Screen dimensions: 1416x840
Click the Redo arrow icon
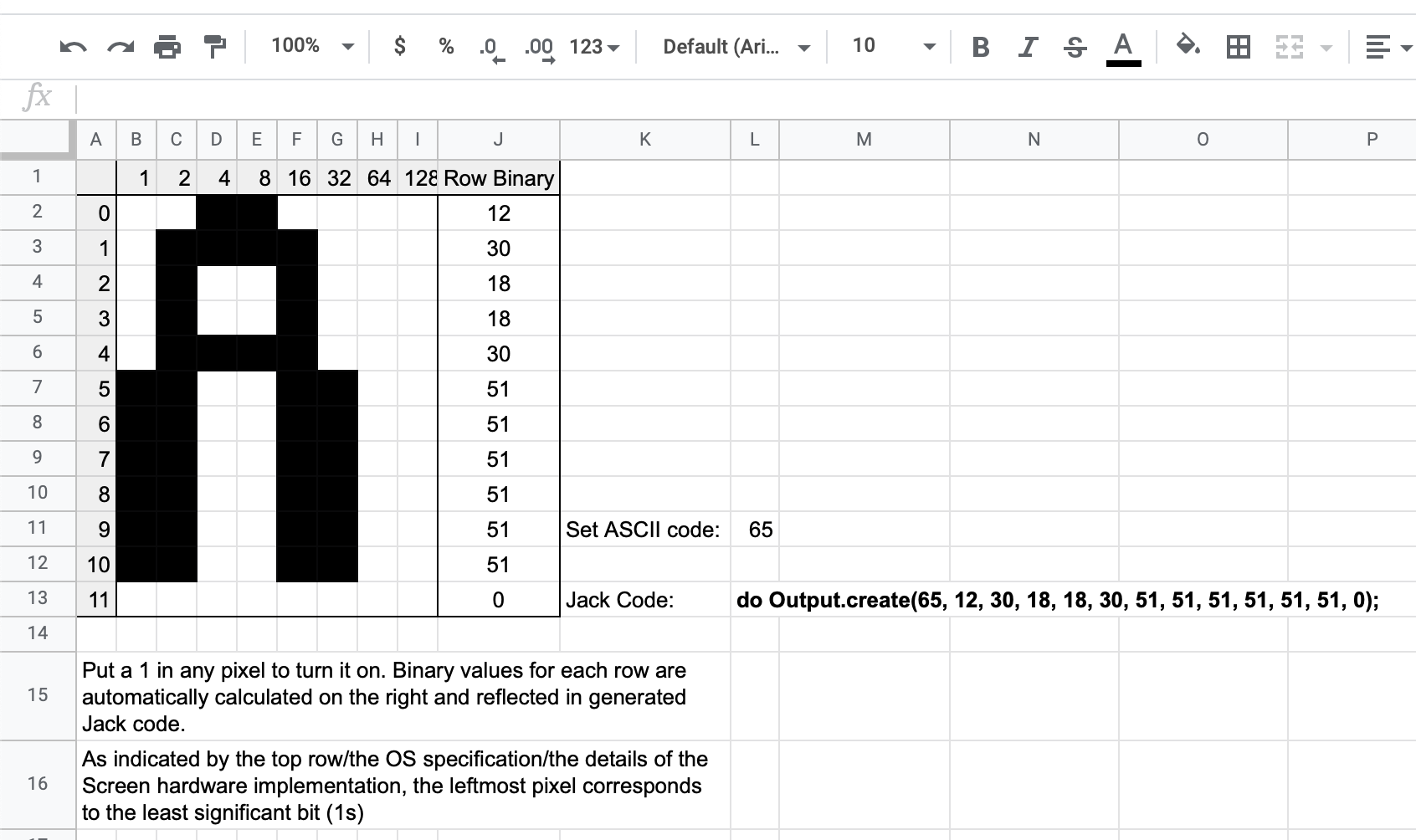[121, 47]
